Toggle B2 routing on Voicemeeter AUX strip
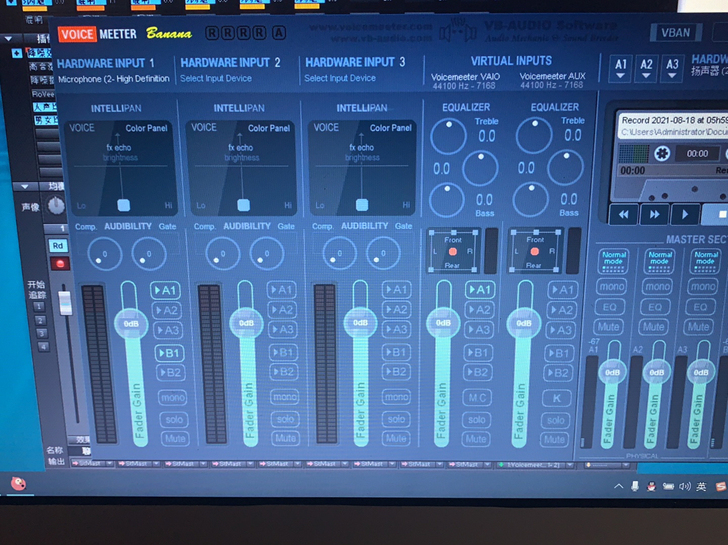 click(x=559, y=373)
